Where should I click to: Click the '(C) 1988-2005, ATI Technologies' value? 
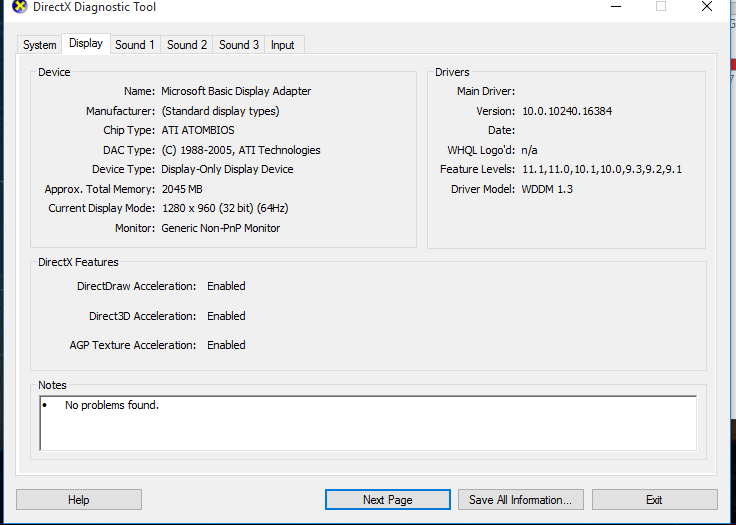click(x=241, y=150)
